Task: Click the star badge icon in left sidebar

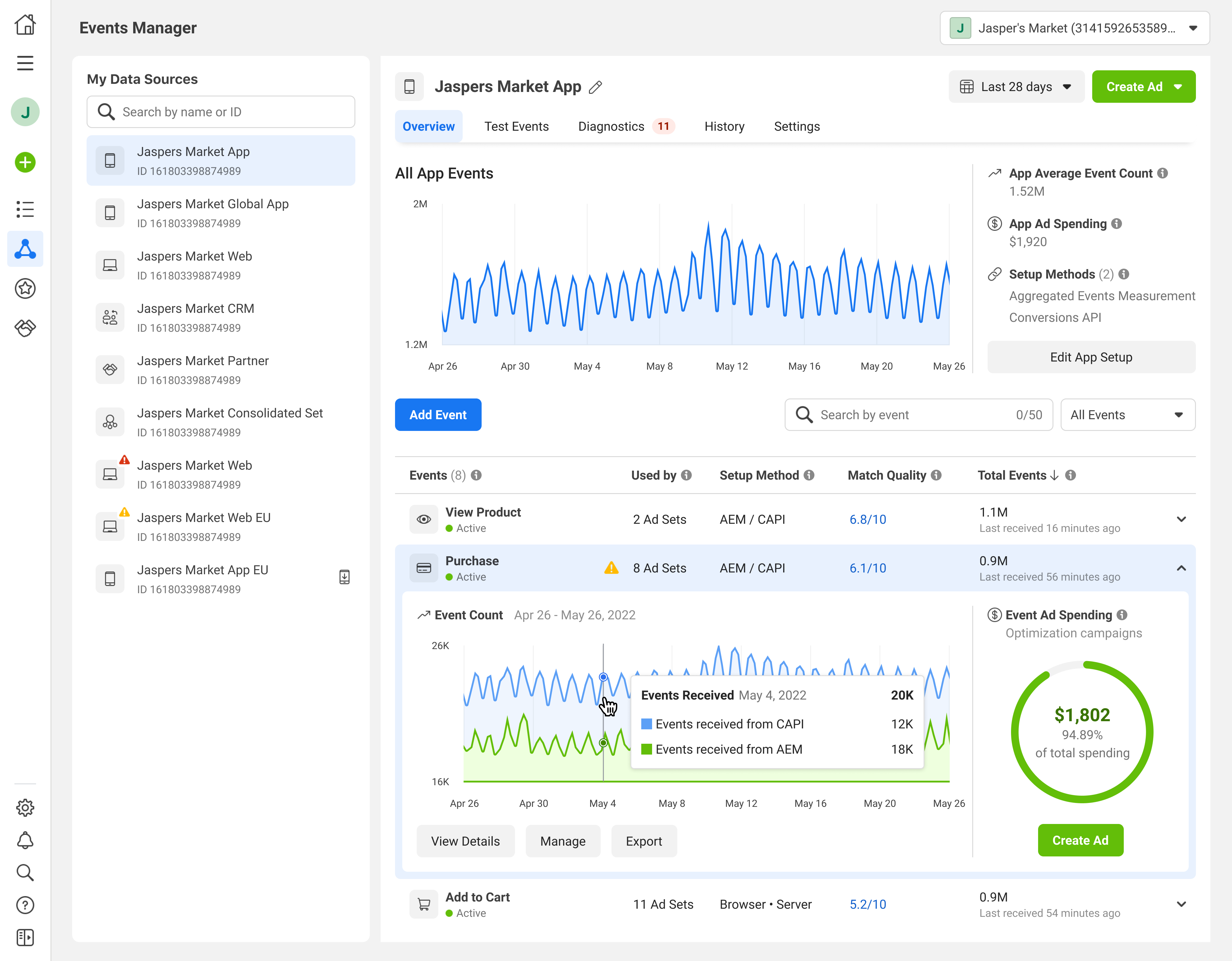Action: [25, 289]
